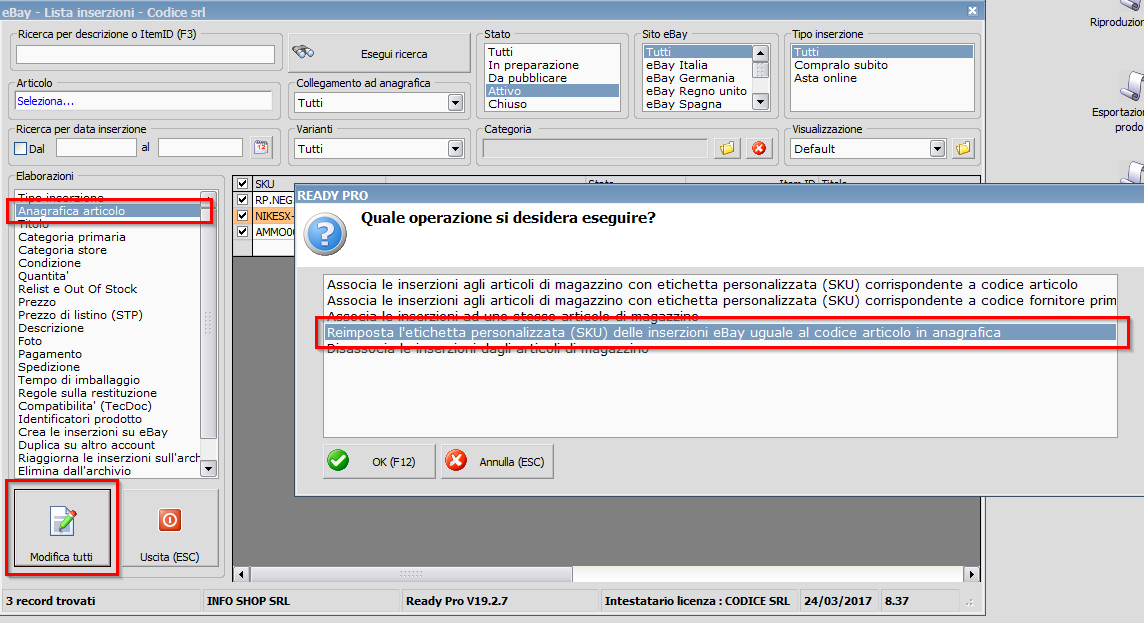Uncheck the RP.NEG row checkbox
Image resolution: width=1144 pixels, height=623 pixels.
pyautogui.click(x=243, y=199)
